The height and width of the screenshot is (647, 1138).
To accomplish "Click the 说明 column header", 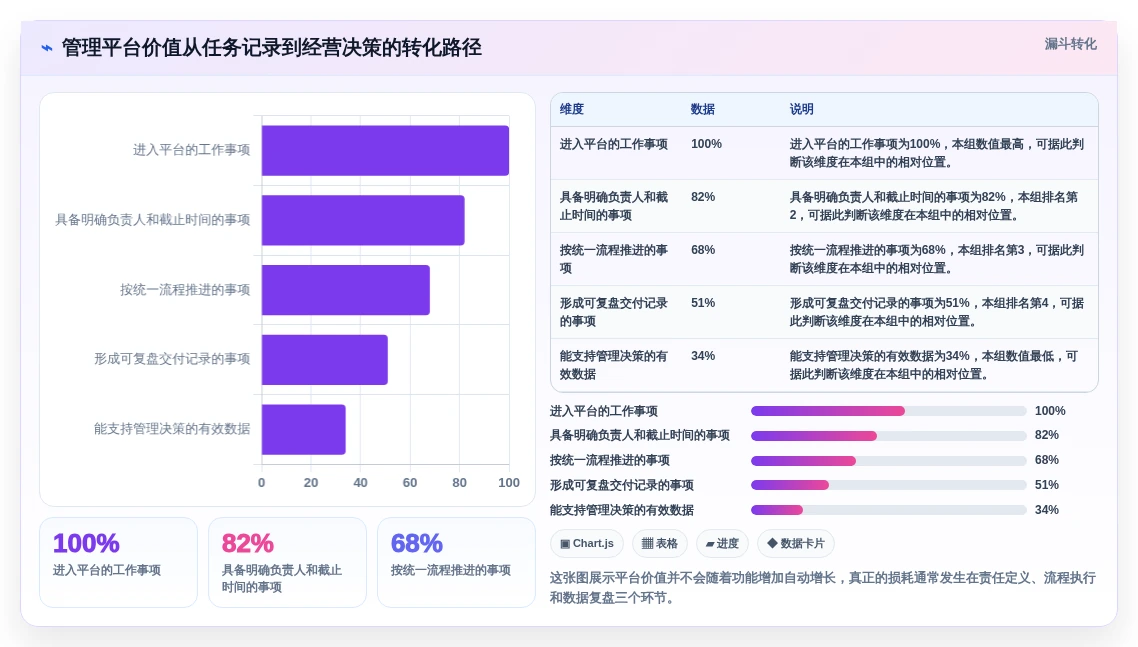I will [801, 109].
